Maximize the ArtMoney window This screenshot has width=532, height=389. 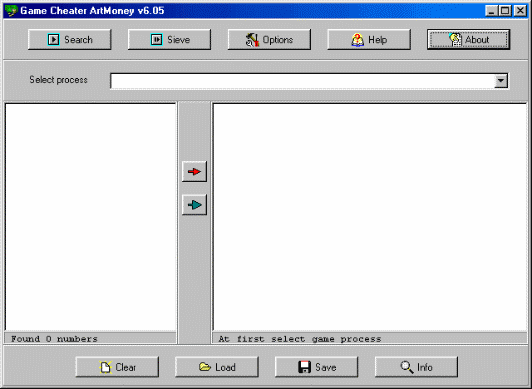[x=505, y=11]
